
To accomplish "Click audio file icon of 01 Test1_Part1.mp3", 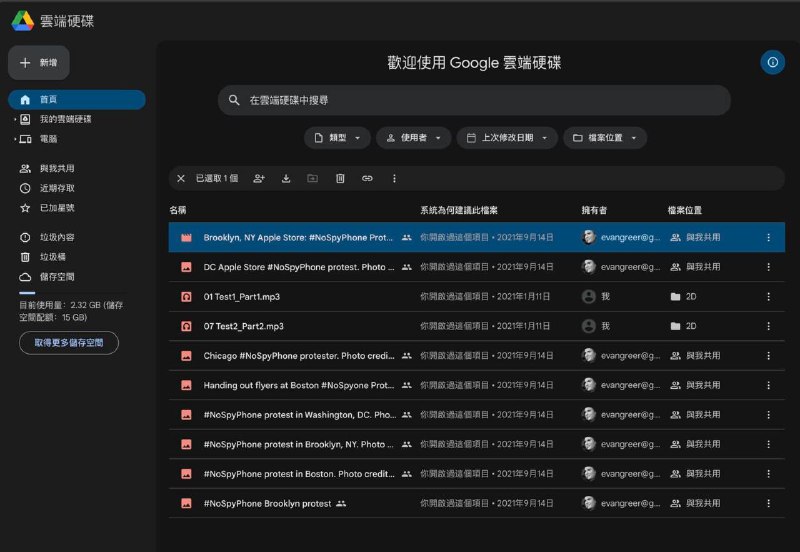I will pos(186,296).
